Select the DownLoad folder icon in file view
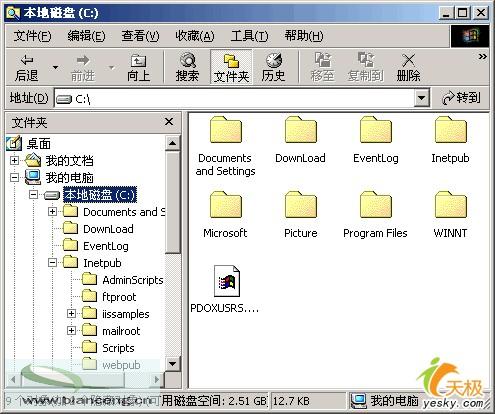Screen dimensions: 495x414 tap(301, 129)
